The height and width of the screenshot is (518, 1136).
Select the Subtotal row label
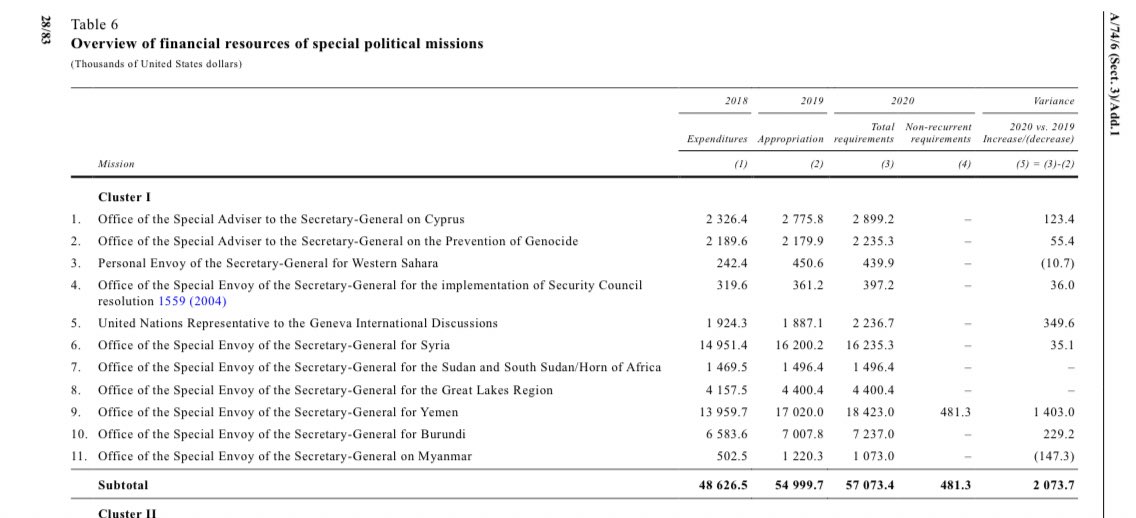coord(122,485)
